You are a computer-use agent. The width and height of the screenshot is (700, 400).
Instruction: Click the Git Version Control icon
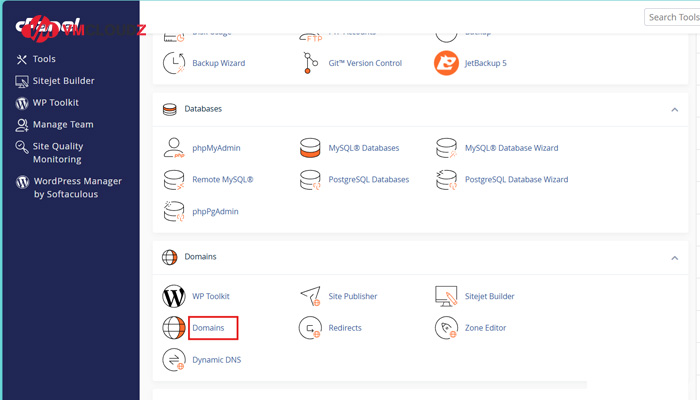pos(310,63)
